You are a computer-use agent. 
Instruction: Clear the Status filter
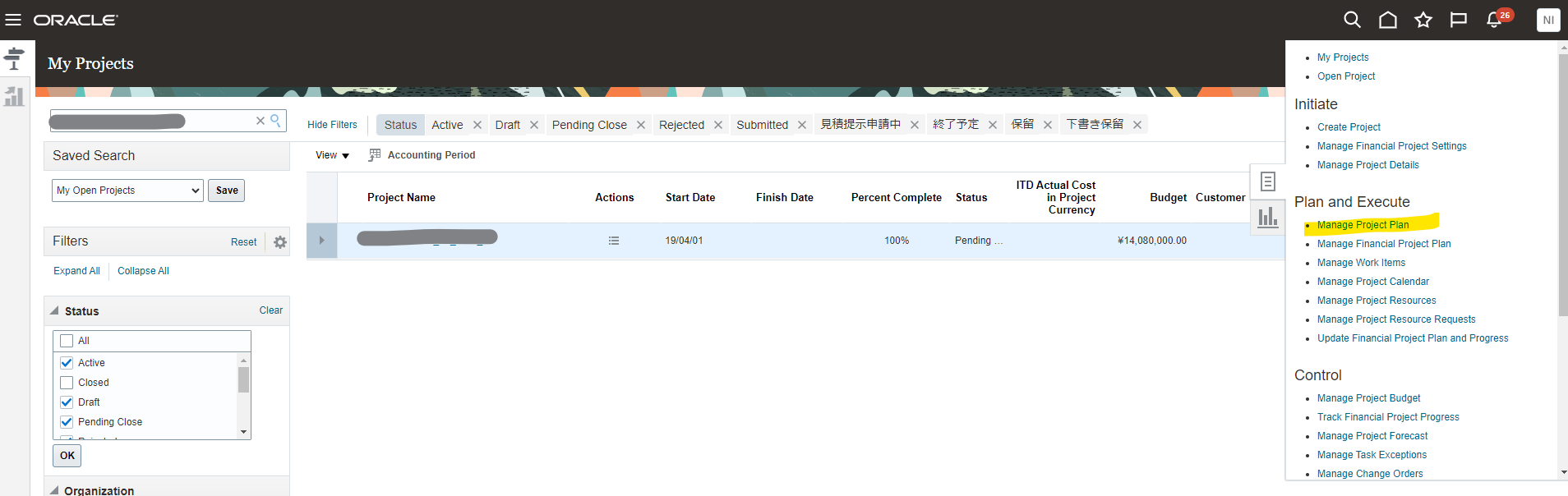coord(271,310)
